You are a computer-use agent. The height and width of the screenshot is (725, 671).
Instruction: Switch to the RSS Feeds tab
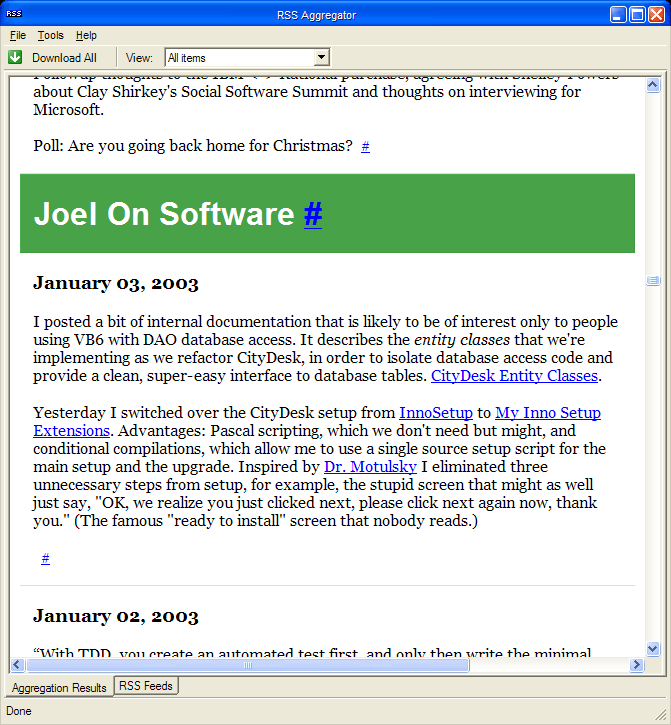pyautogui.click(x=146, y=686)
